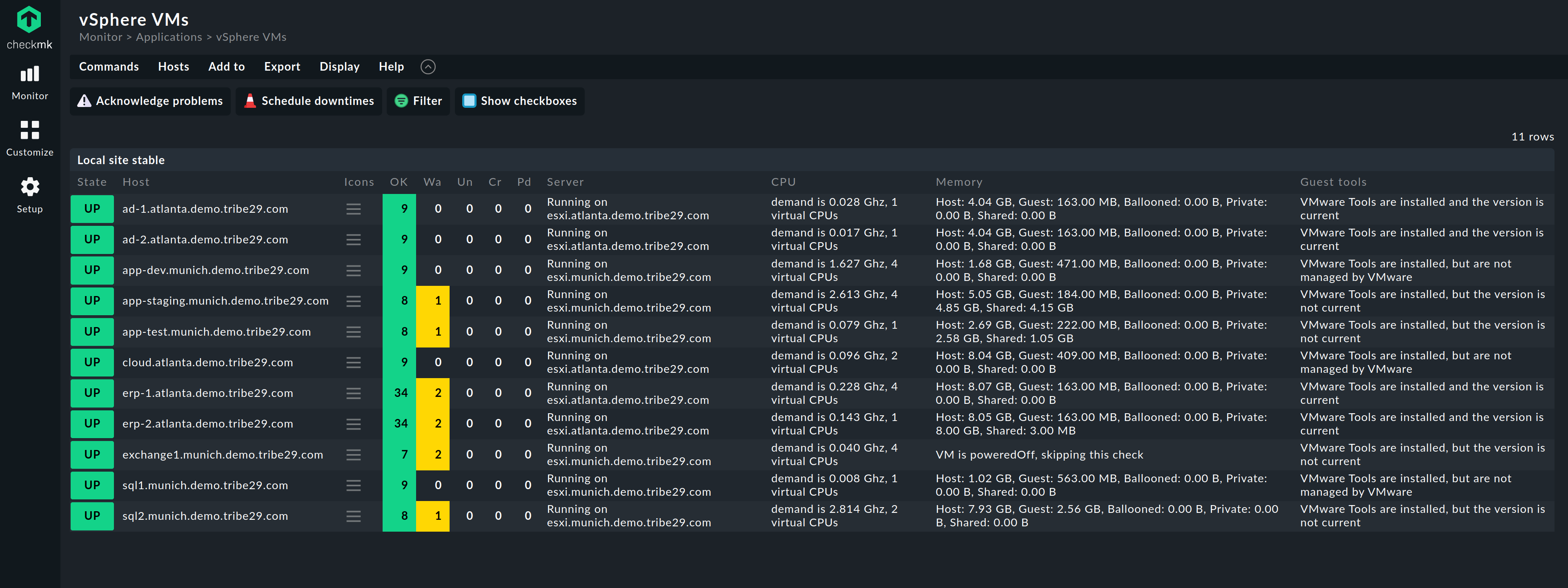Open host erp-1.atlanta.demo.tribe29.com
This screenshot has height=588, width=1568.
[207, 393]
